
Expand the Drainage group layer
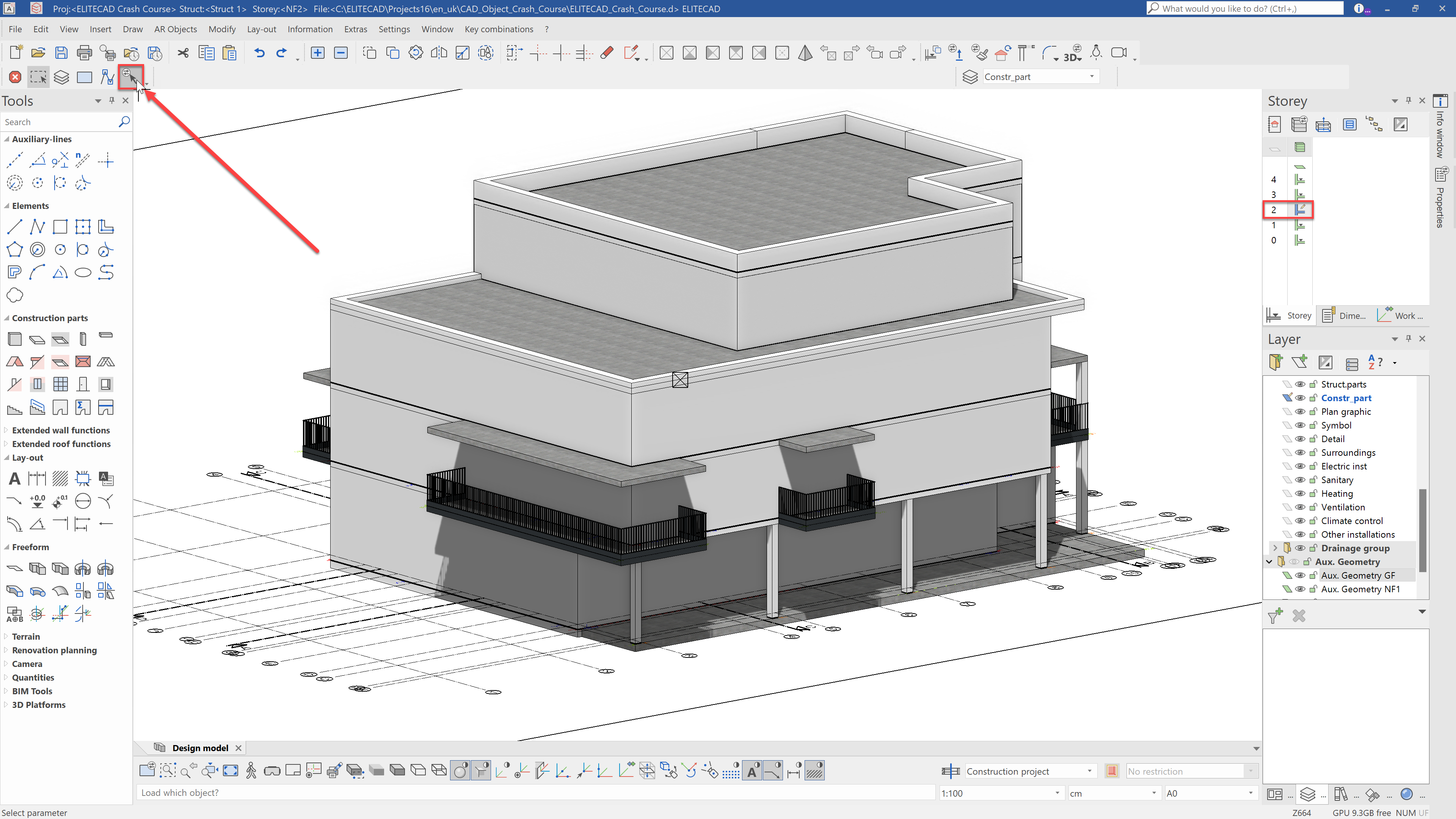click(x=1275, y=548)
